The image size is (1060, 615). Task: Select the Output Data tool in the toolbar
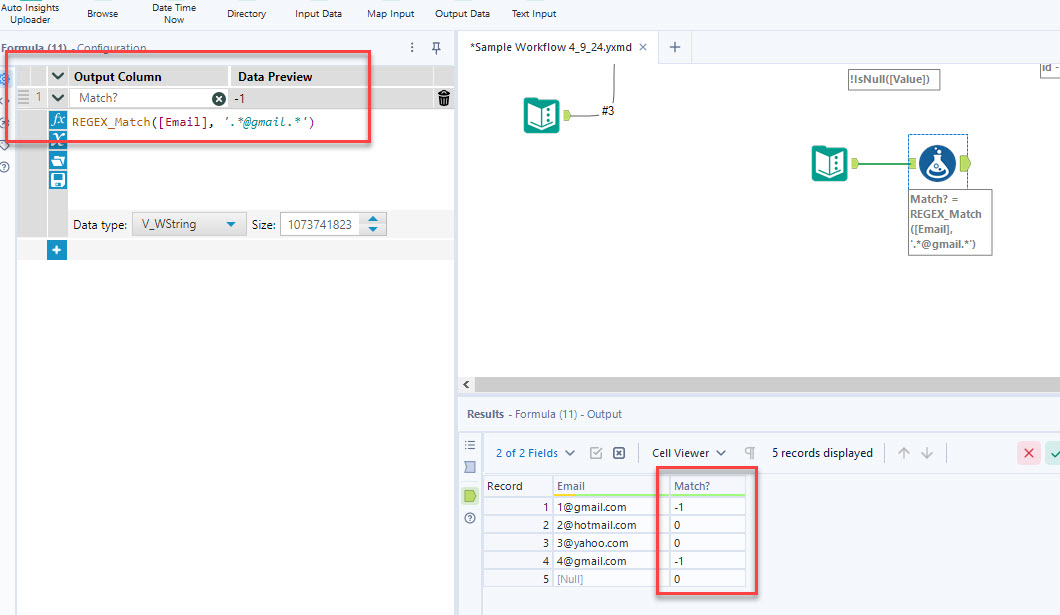click(462, 13)
